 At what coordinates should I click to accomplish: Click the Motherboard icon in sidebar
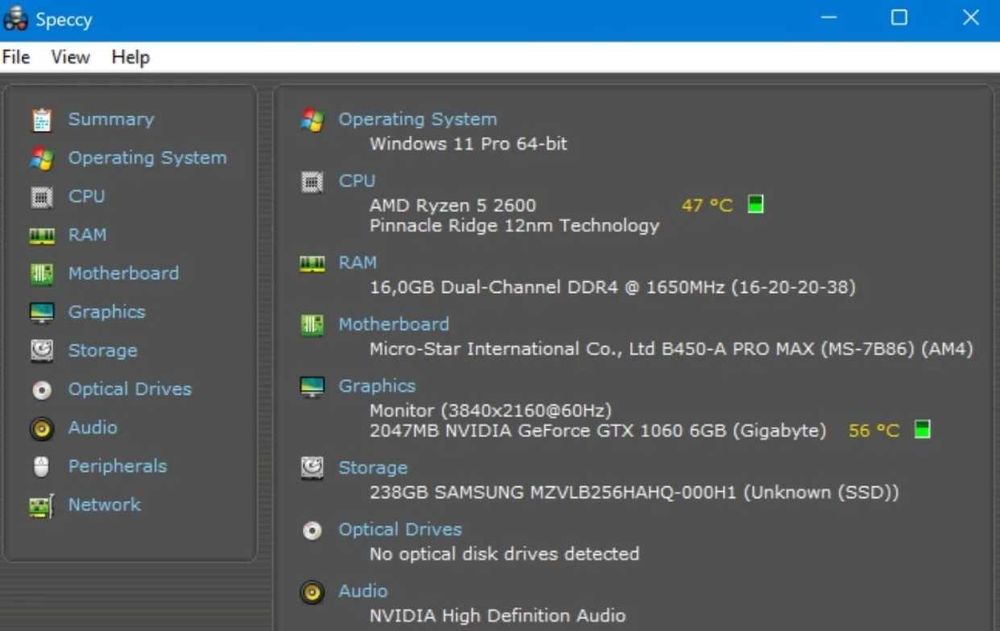[42, 274]
